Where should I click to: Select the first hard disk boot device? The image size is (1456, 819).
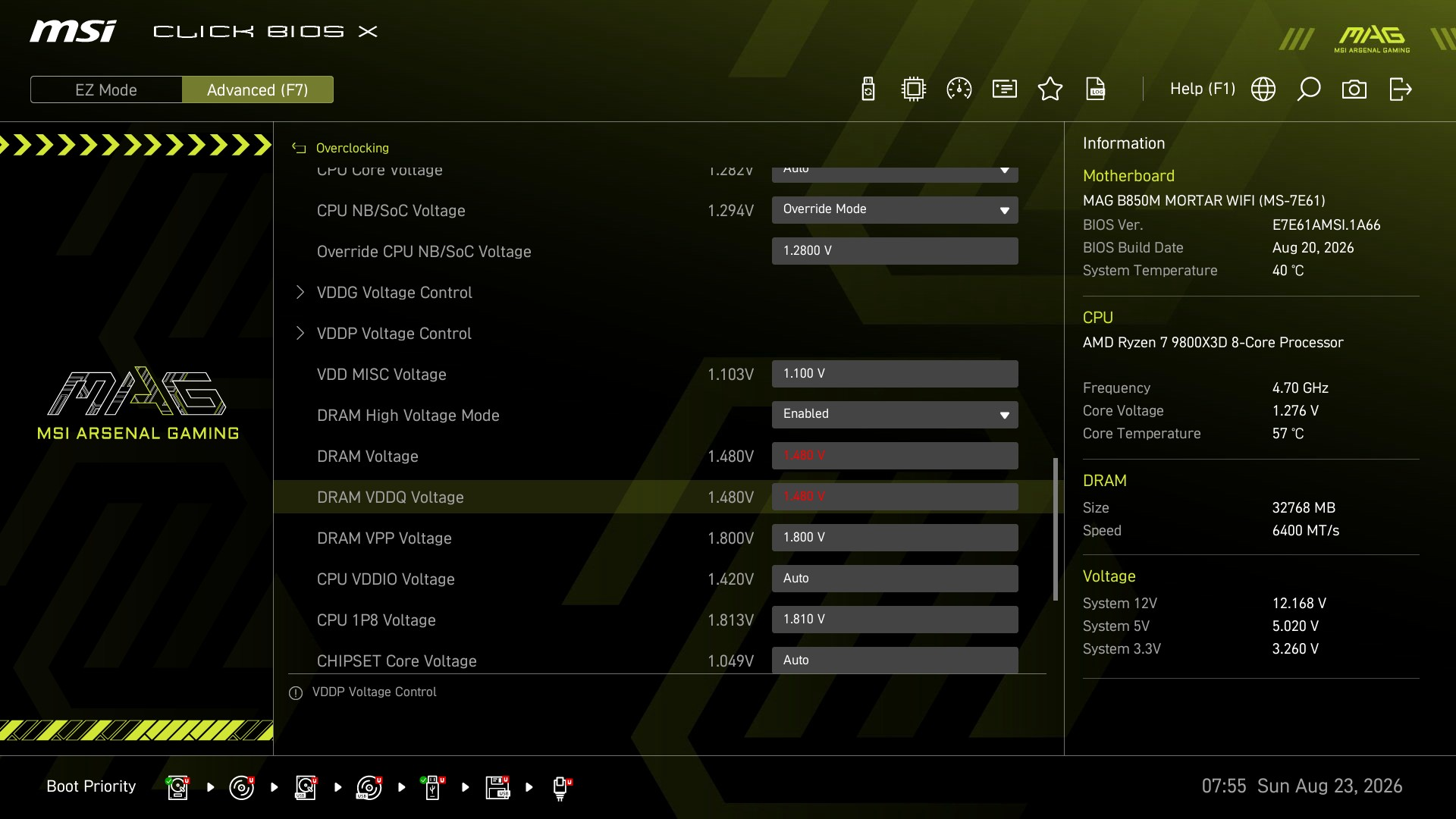(177, 787)
